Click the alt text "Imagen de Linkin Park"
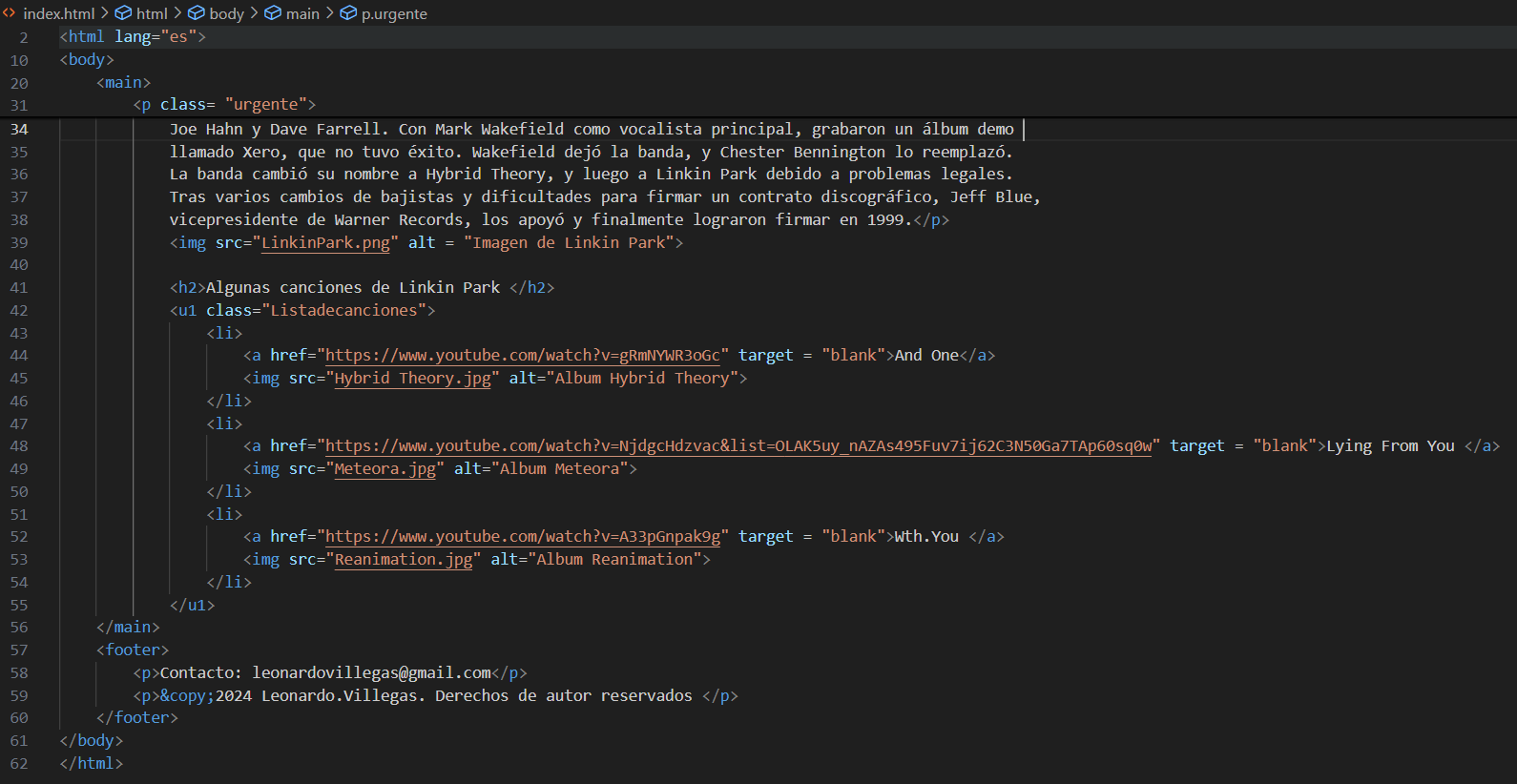The image size is (1517, 784). pyautogui.click(x=569, y=243)
